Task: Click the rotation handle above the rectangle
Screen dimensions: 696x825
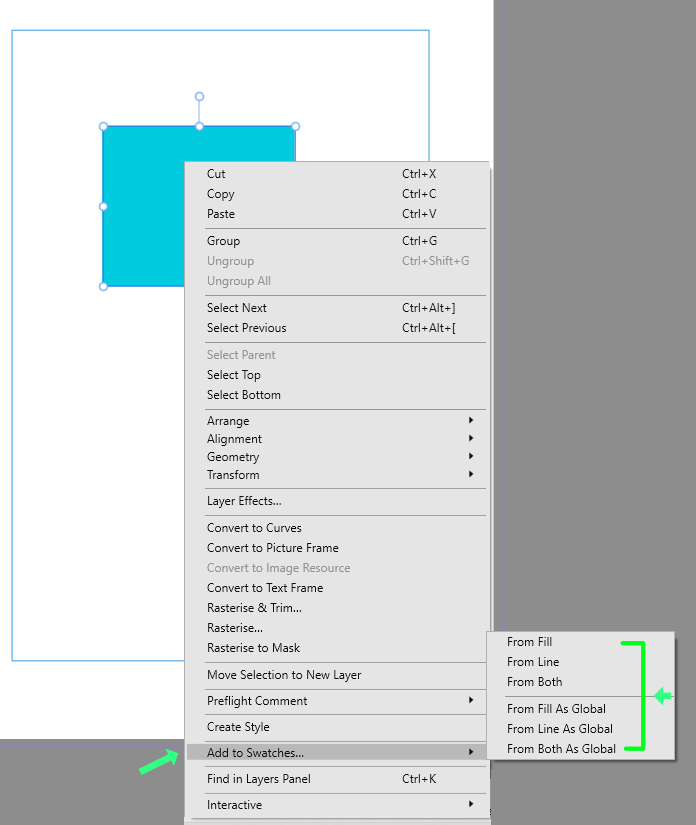Action: tap(199, 96)
